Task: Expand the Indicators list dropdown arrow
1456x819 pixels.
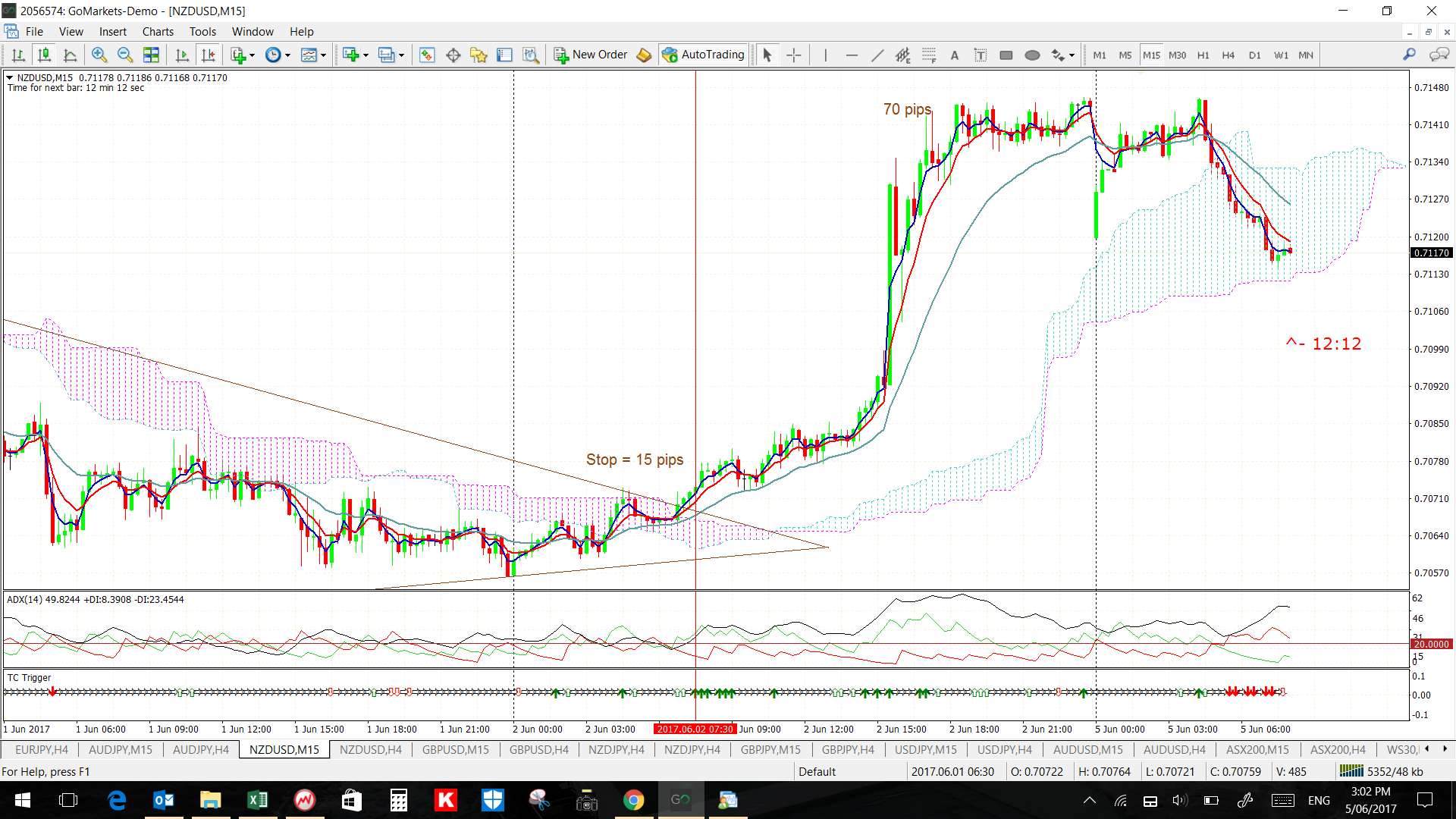Action: (x=252, y=55)
